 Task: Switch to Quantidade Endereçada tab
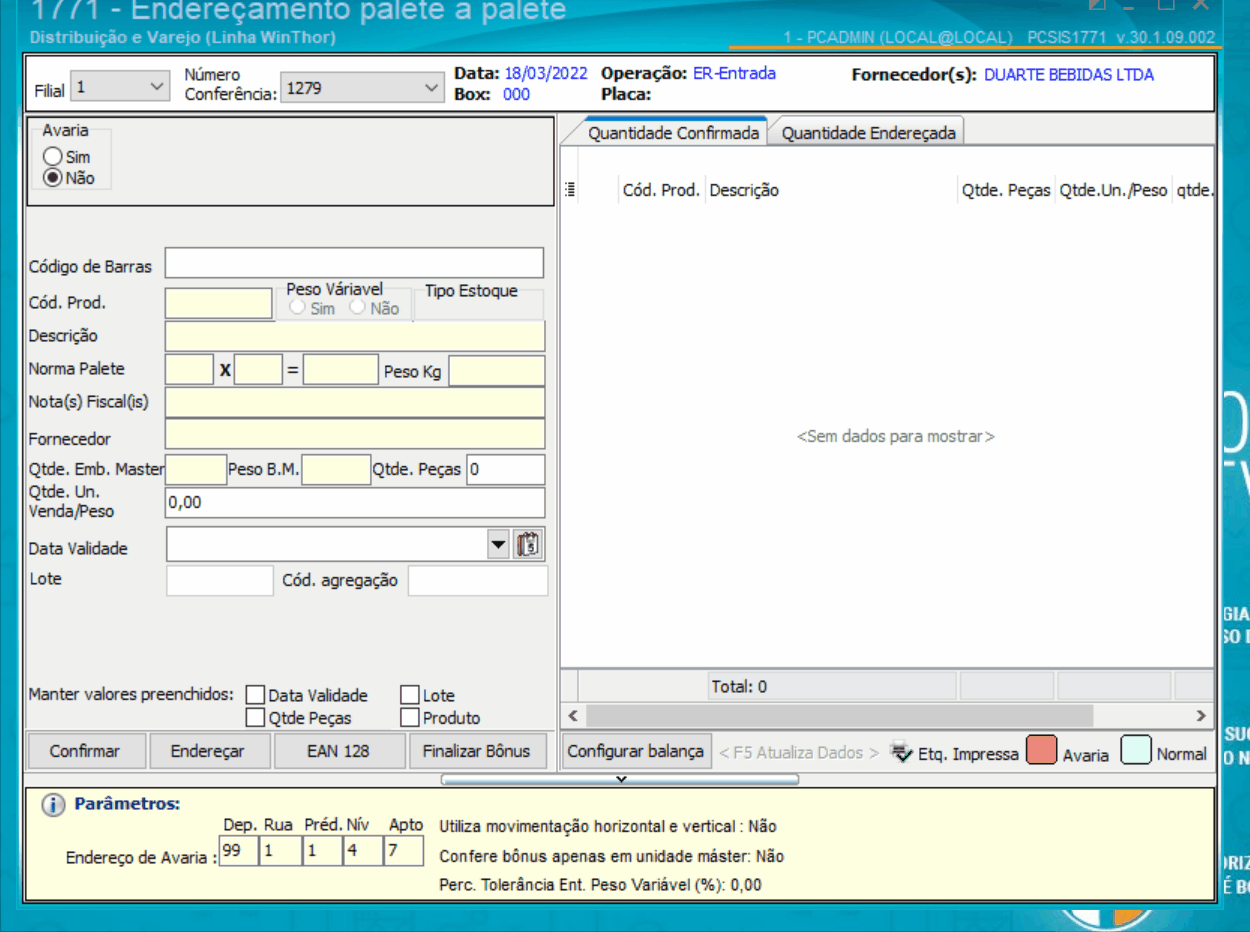click(868, 133)
